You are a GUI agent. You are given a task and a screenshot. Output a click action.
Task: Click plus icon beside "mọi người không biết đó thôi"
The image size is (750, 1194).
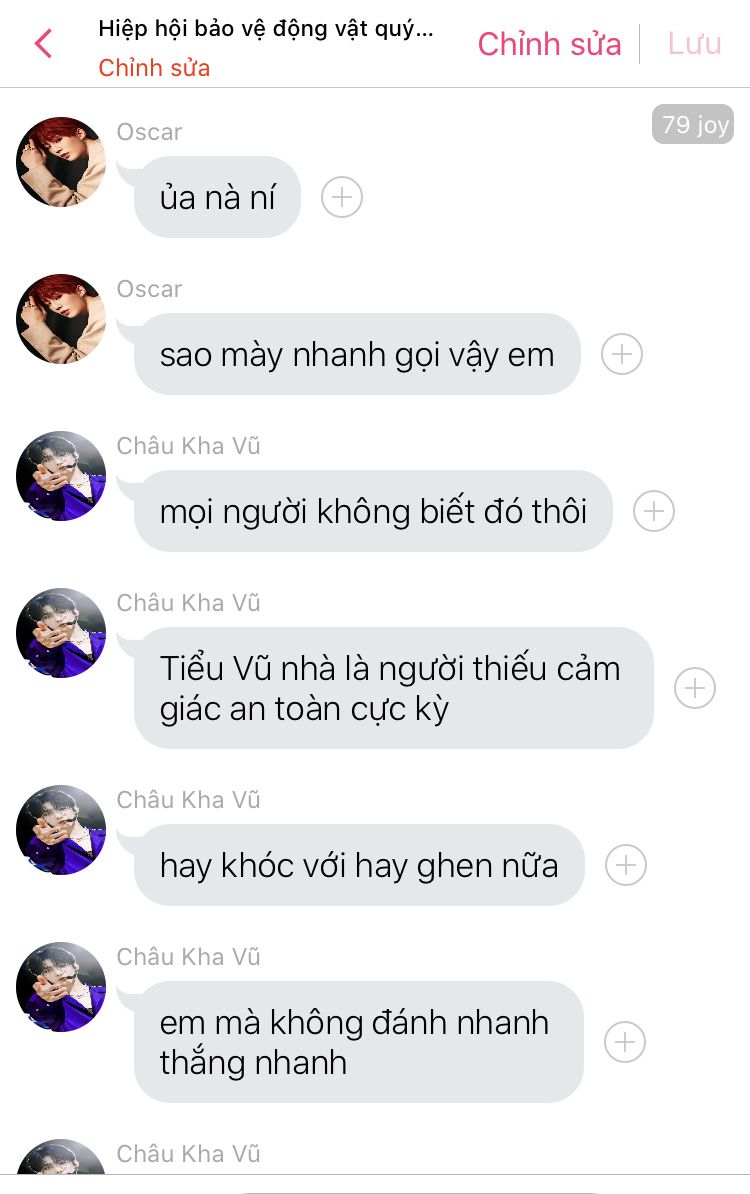654,511
